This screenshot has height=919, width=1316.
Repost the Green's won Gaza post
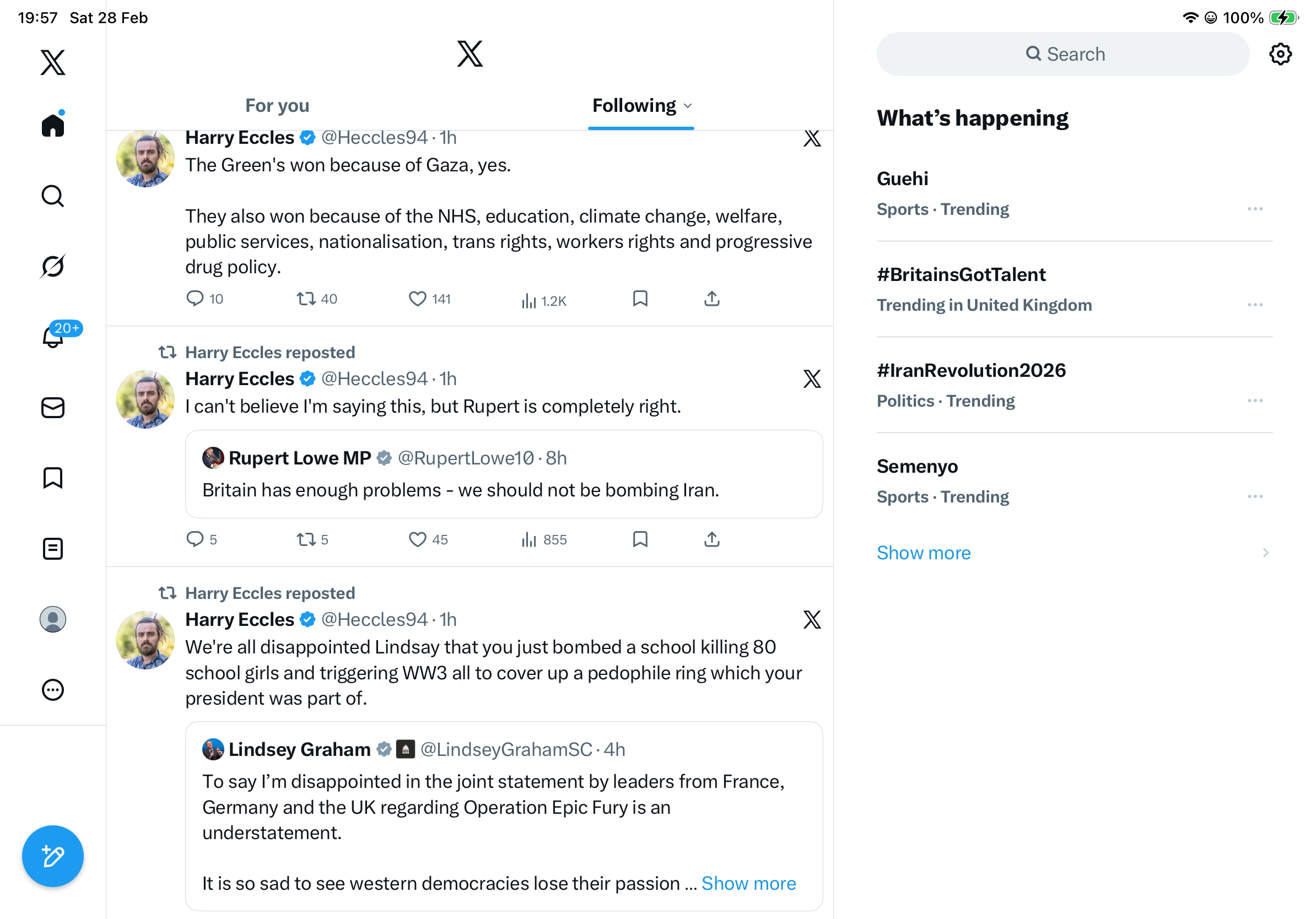pos(306,299)
